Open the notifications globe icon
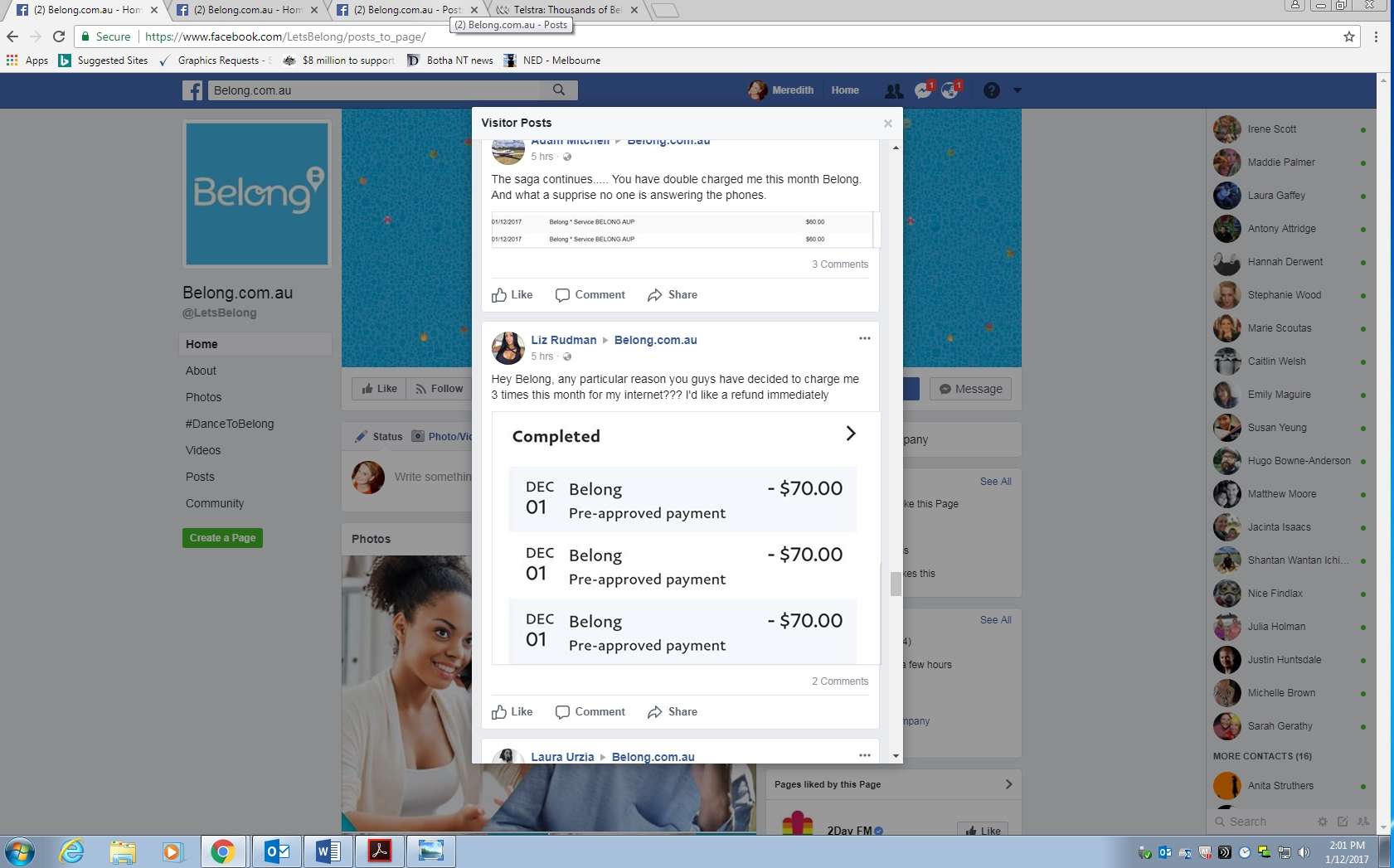The width and height of the screenshot is (1394, 868). 950,90
